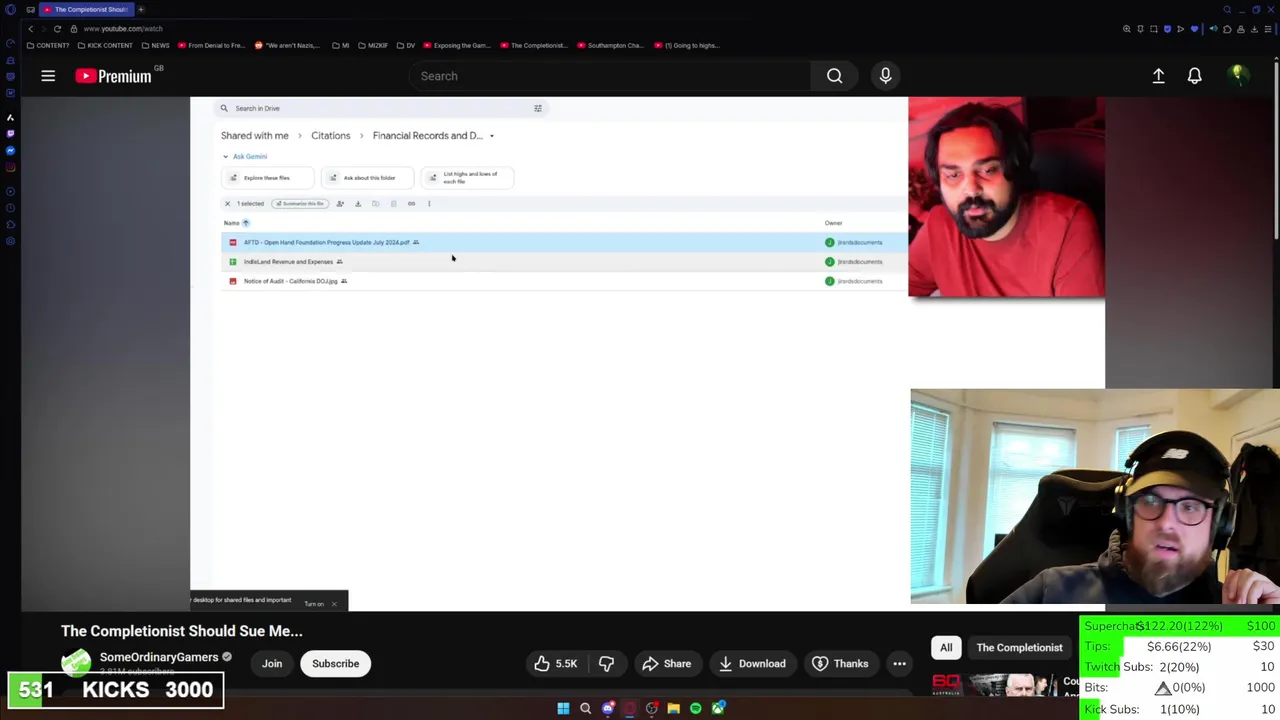Sort files by Name column arrow

click(245, 223)
